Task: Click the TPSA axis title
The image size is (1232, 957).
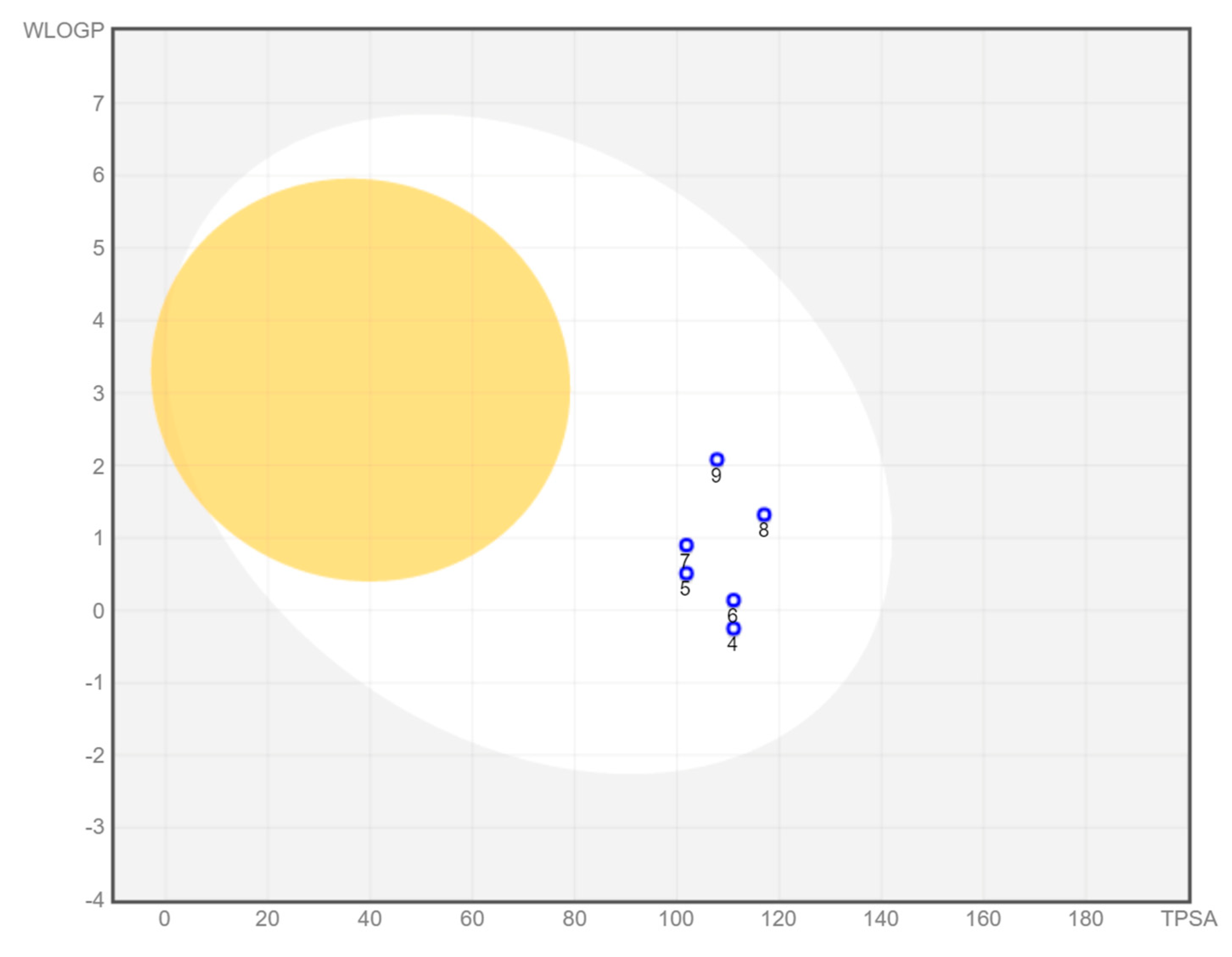Action: coord(1189,919)
